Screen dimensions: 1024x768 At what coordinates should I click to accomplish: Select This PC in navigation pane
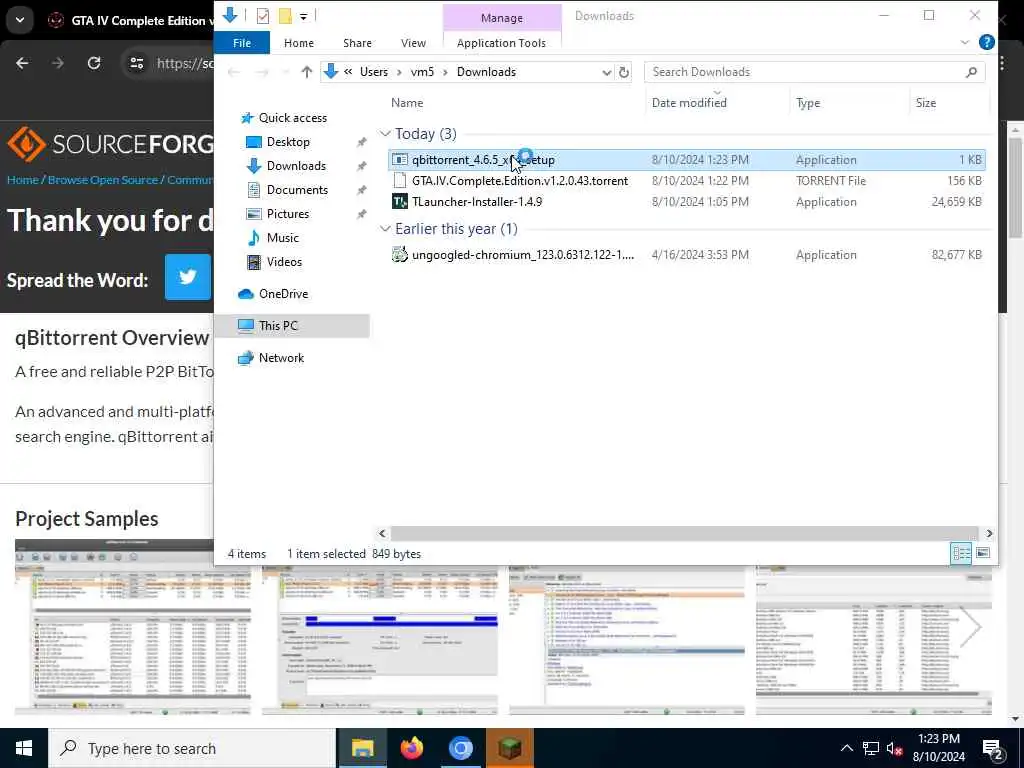tap(292, 326)
